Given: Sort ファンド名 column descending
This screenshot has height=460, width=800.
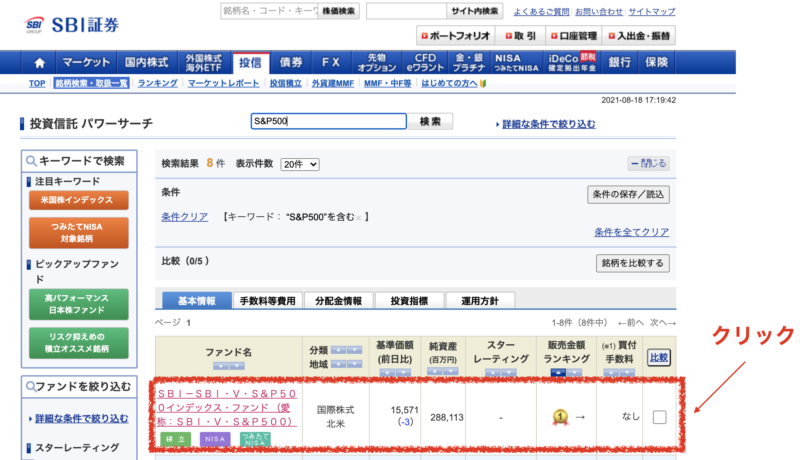Looking at the screenshot, I should tap(237, 366).
